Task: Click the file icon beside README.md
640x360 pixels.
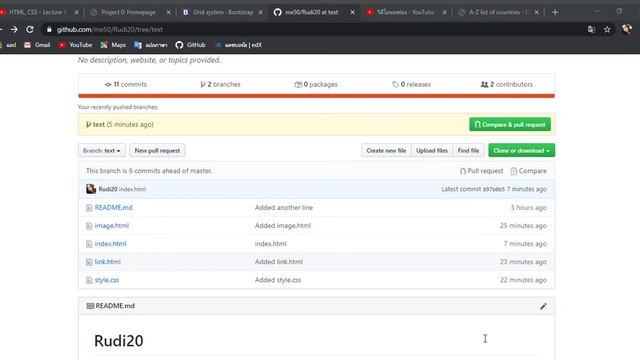Action: pos(89,208)
